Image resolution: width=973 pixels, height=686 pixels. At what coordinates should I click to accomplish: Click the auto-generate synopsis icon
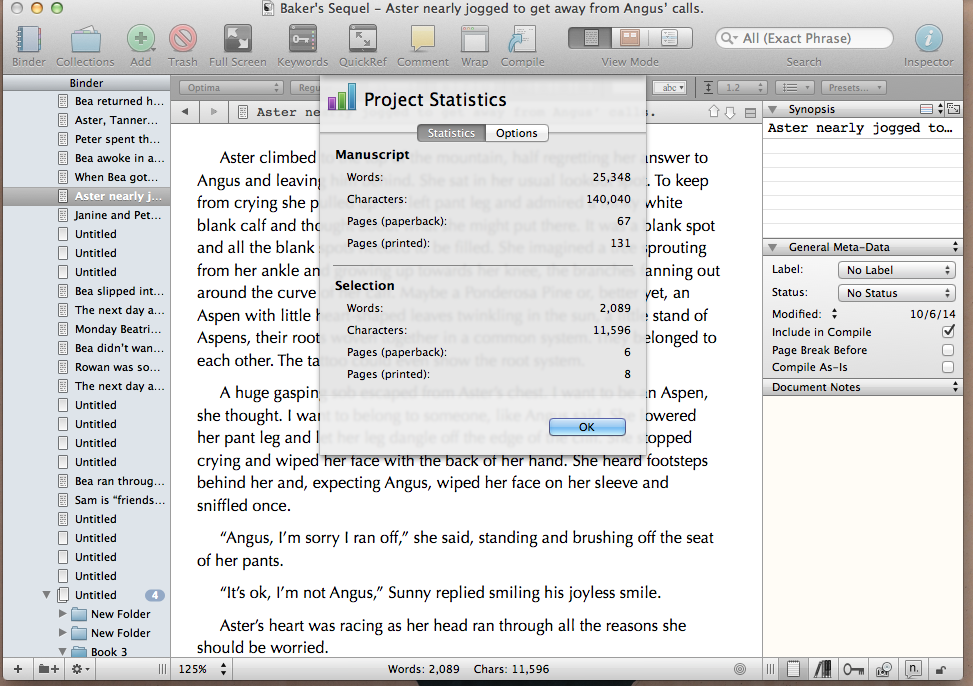point(954,109)
